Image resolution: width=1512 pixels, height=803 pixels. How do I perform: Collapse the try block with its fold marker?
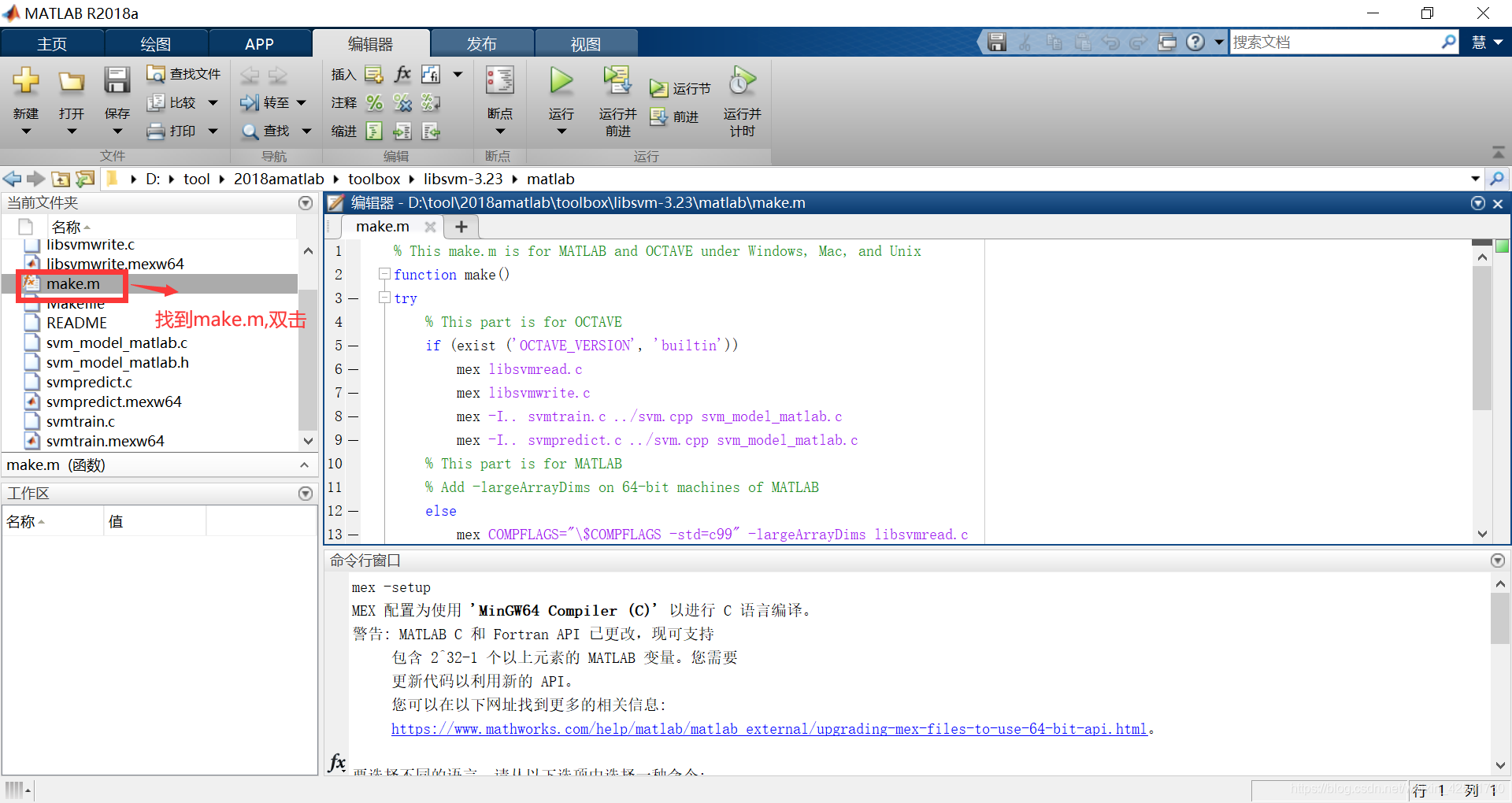point(384,298)
